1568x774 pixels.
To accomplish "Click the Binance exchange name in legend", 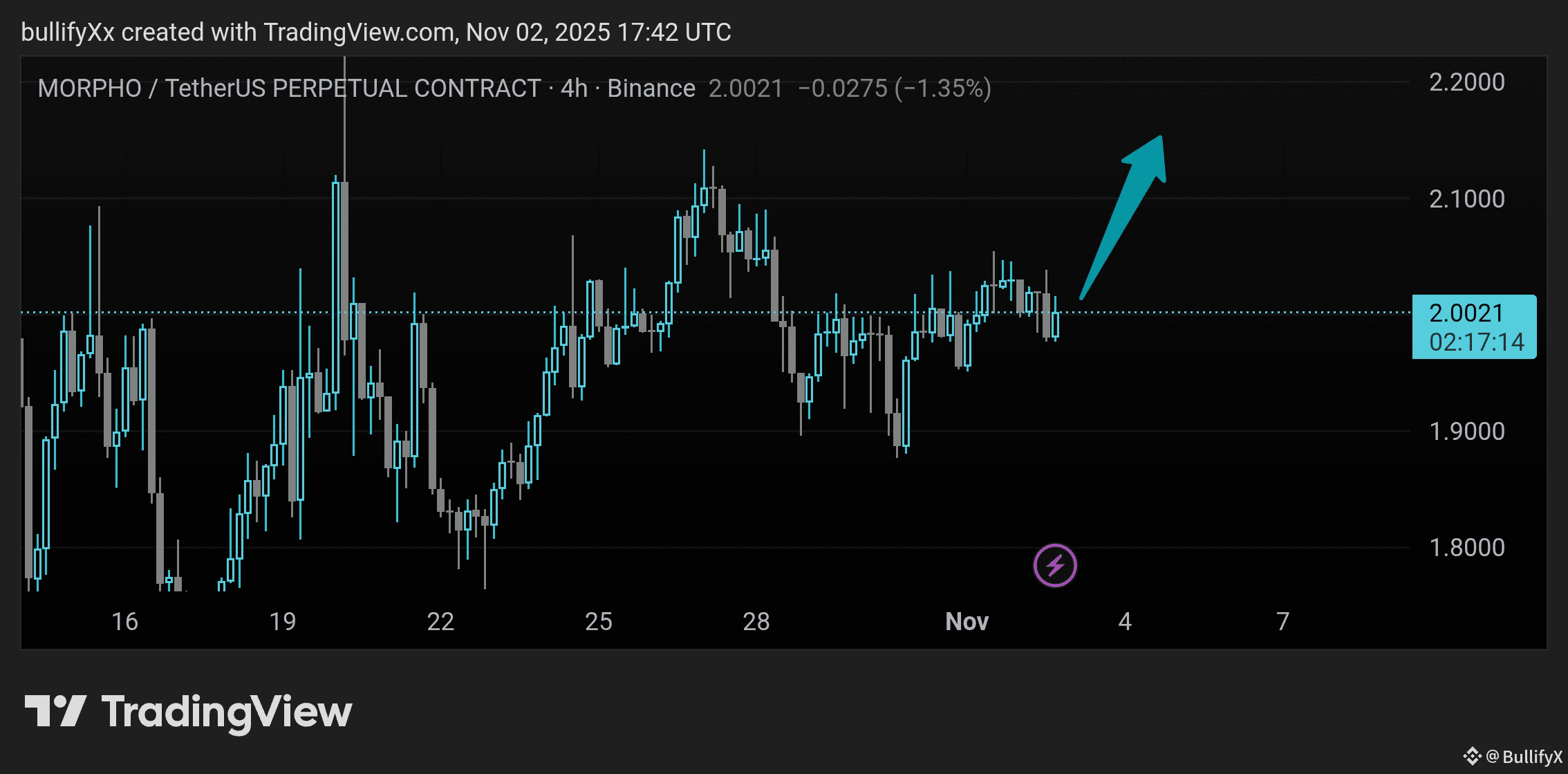I will point(651,89).
